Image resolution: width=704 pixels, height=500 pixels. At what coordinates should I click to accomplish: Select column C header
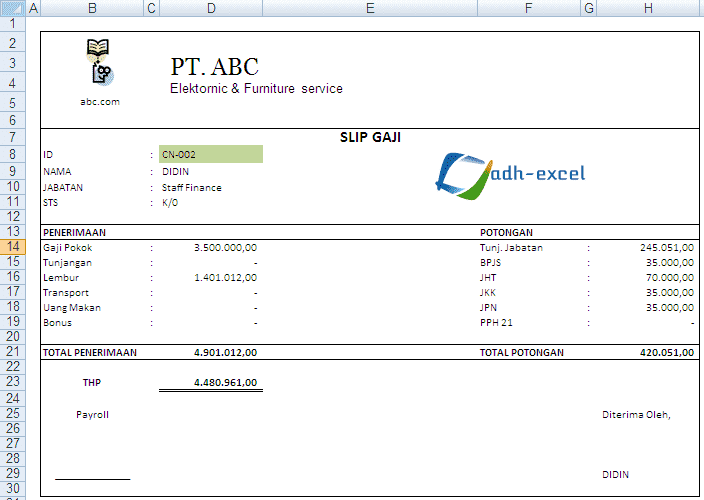click(151, 8)
